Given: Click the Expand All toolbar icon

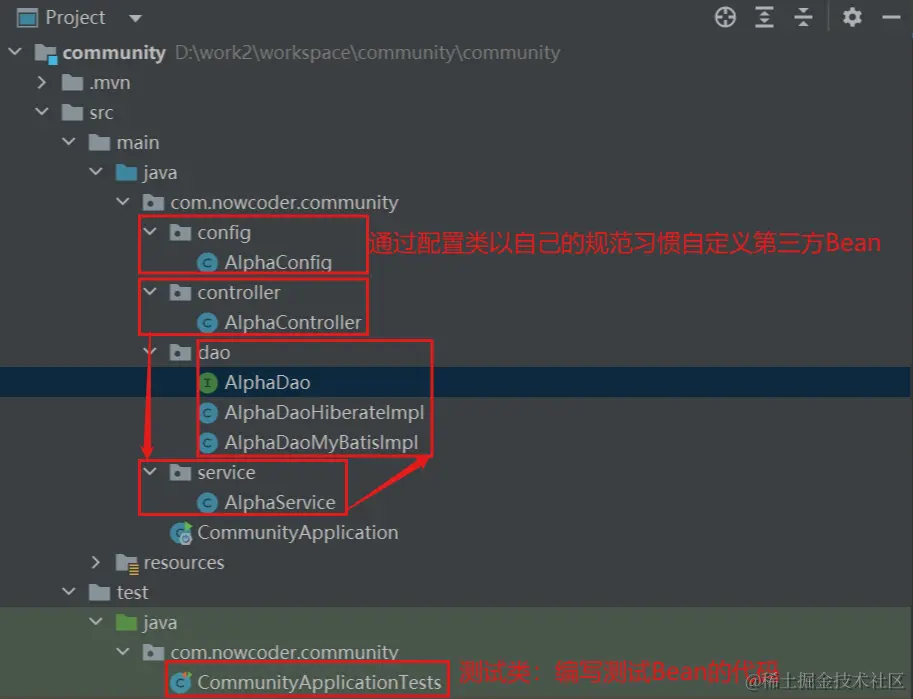Looking at the screenshot, I should (764, 17).
